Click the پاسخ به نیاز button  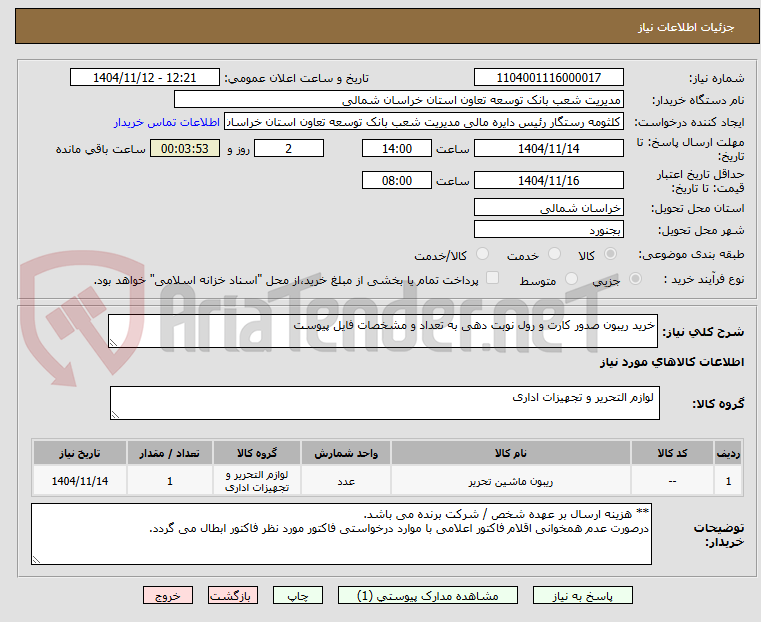582,595
